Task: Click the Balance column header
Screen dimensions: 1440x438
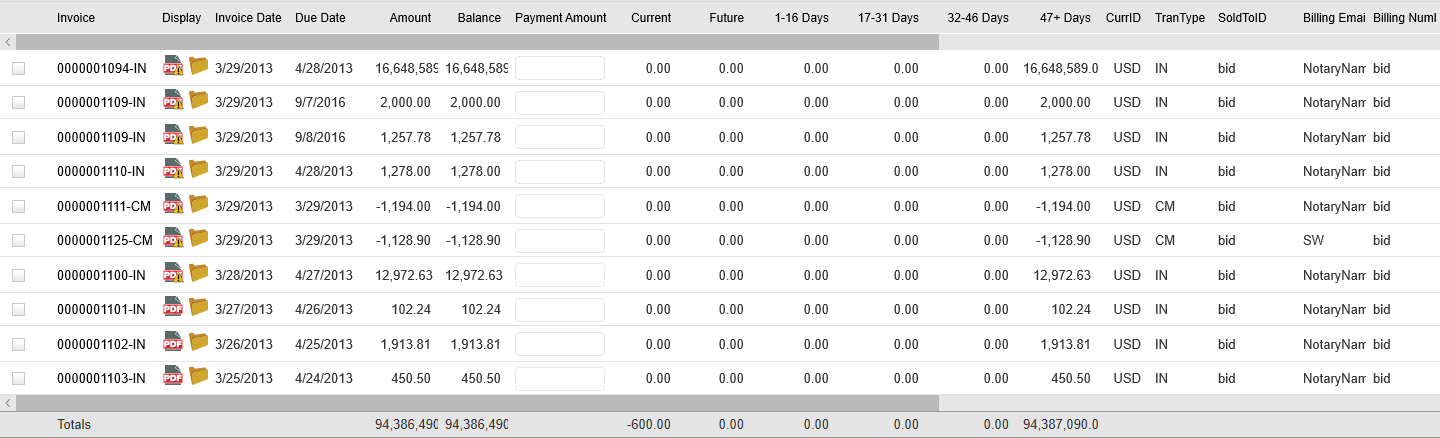Action: [x=479, y=18]
